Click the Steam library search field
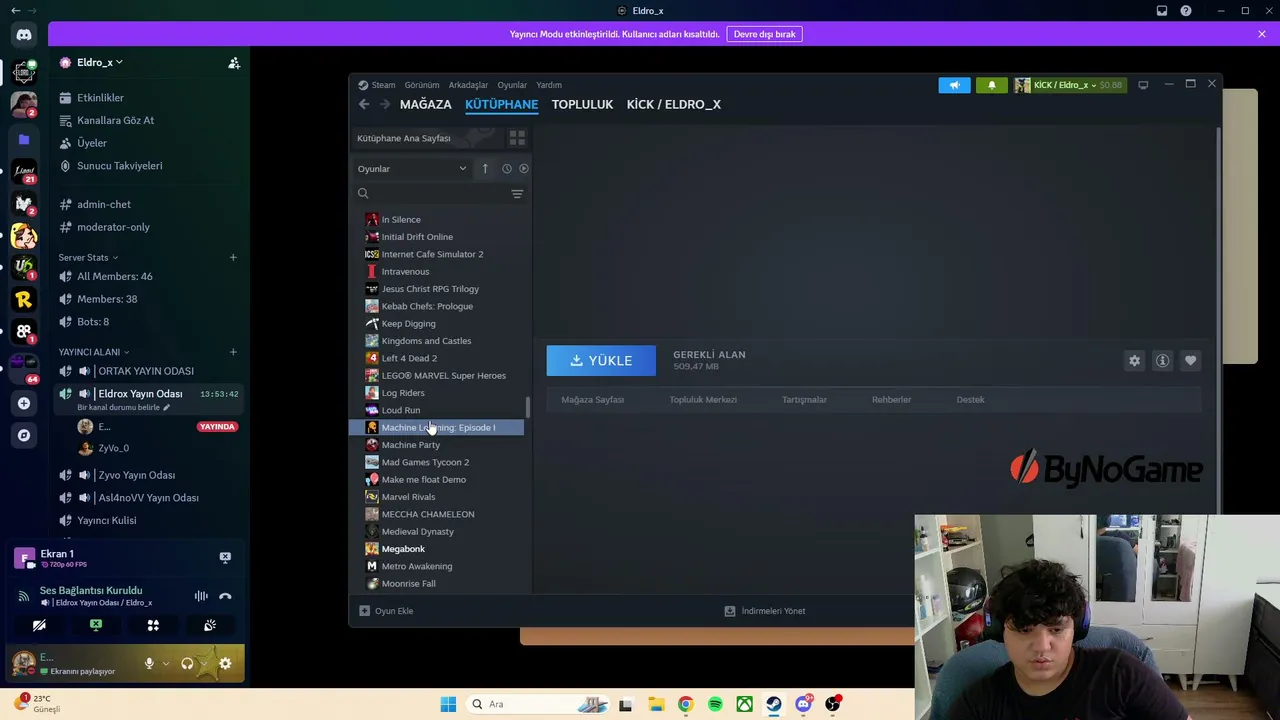This screenshot has width=1280, height=720. click(x=430, y=194)
